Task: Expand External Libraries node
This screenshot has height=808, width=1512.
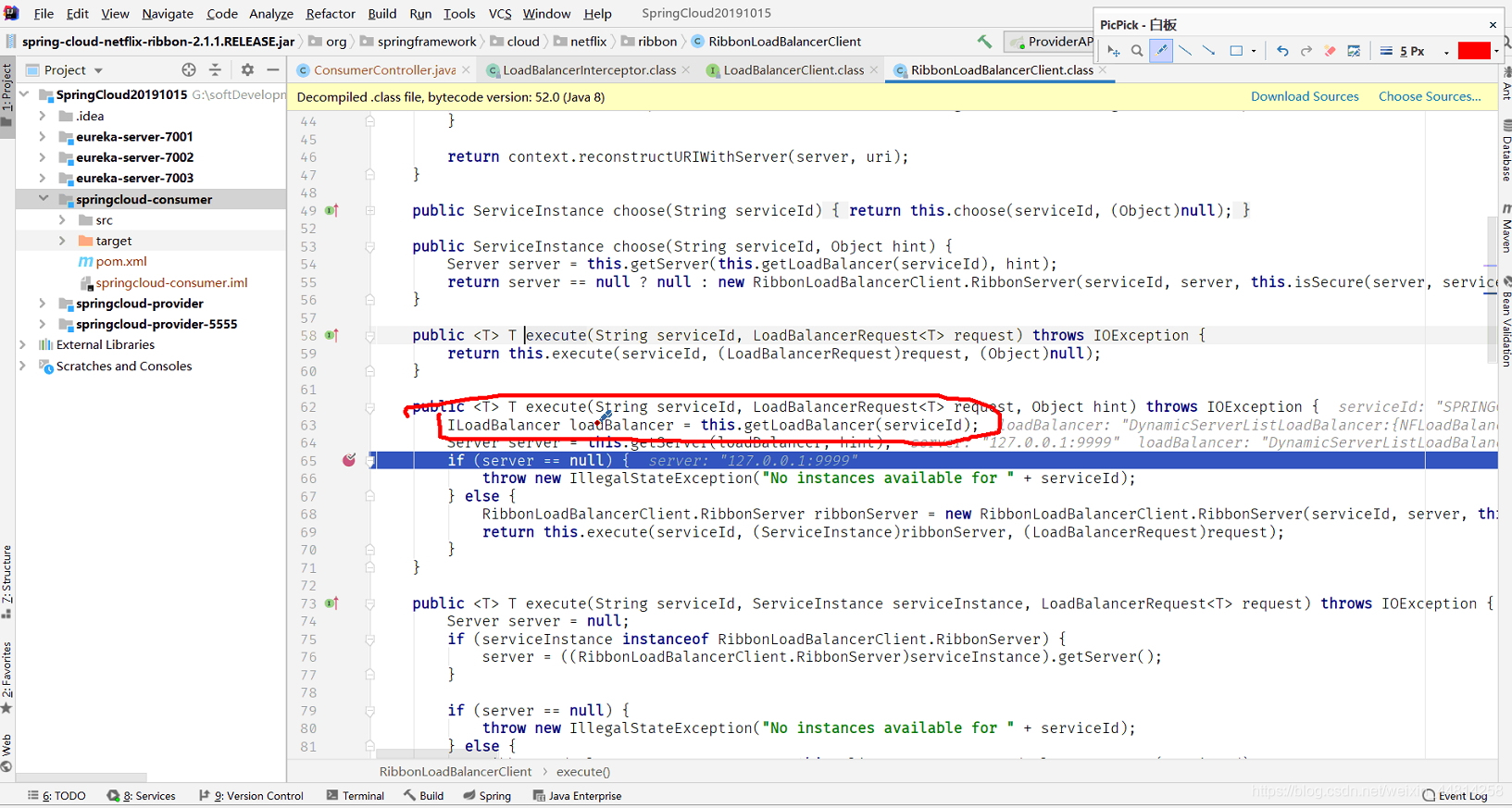Action: coord(23,344)
